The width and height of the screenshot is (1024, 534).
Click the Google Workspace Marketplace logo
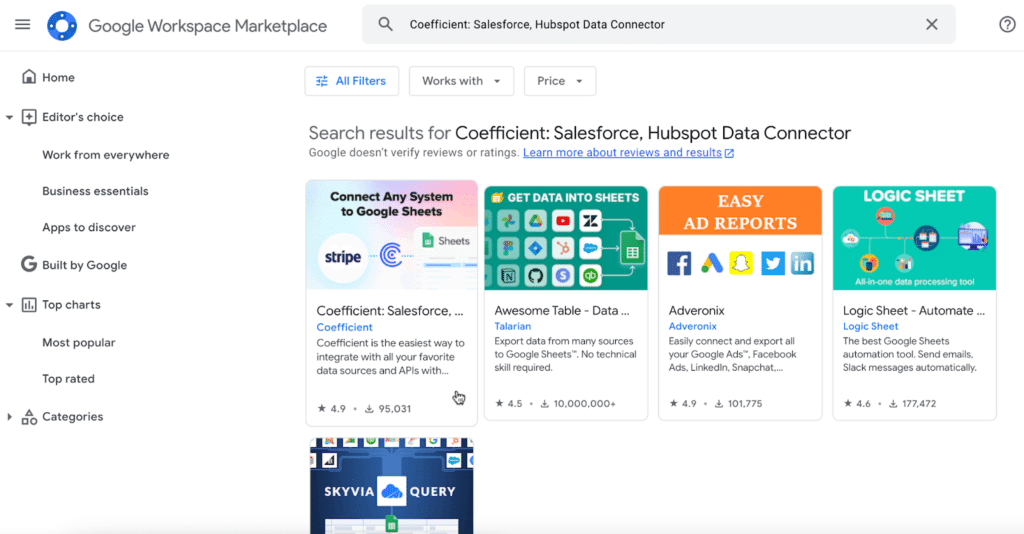click(x=62, y=26)
